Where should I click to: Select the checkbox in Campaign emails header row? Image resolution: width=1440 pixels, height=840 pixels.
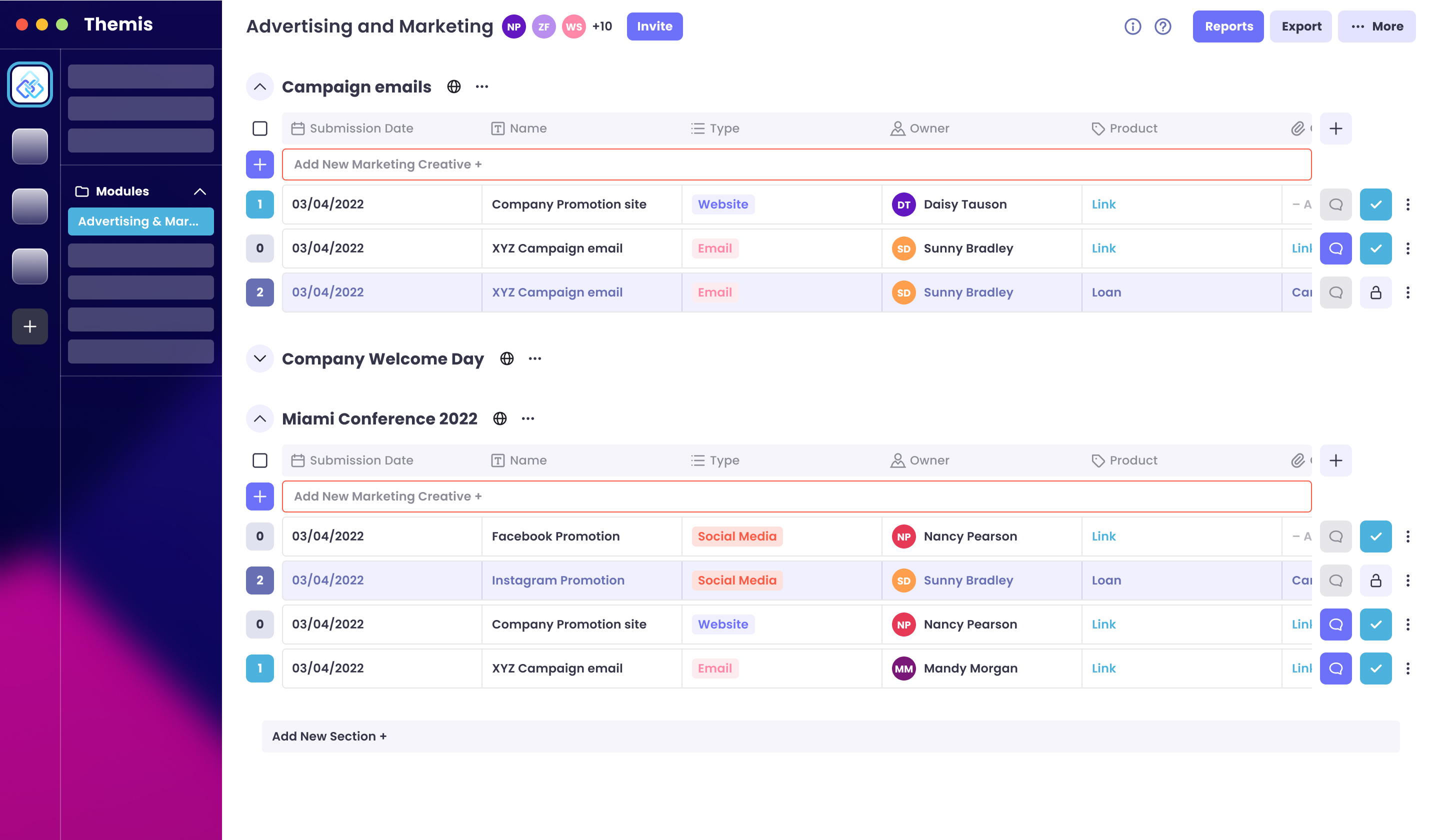pos(259,128)
